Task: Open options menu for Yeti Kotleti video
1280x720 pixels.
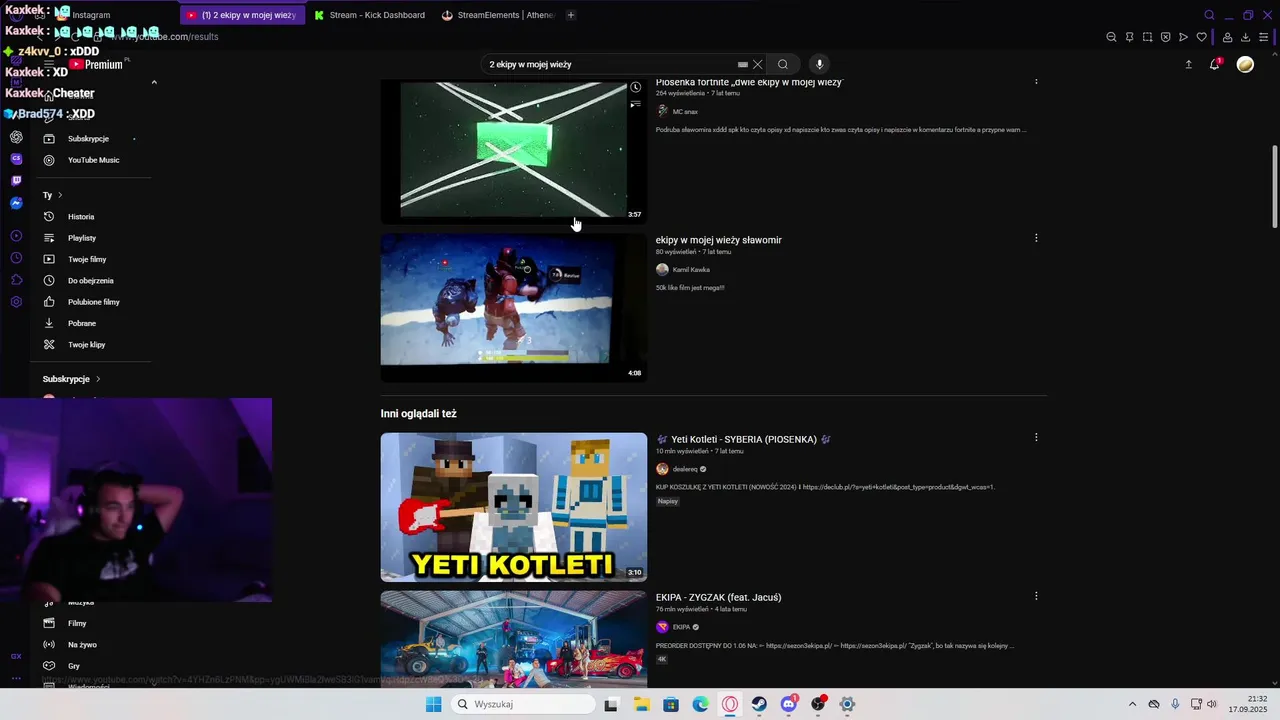Action: [x=1036, y=437]
